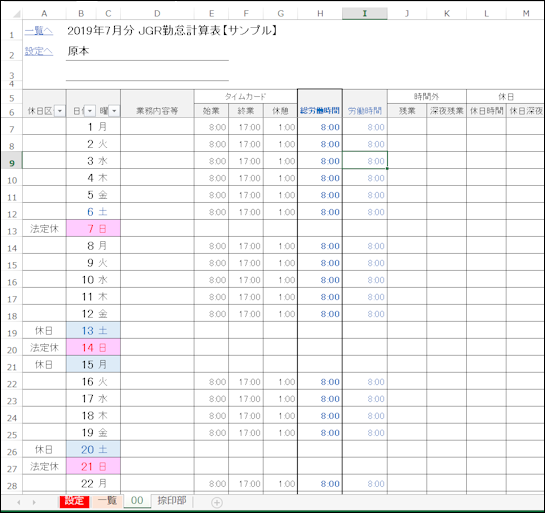Select the active cell I9 showing 8:00
The image size is (545, 513).
(365, 161)
